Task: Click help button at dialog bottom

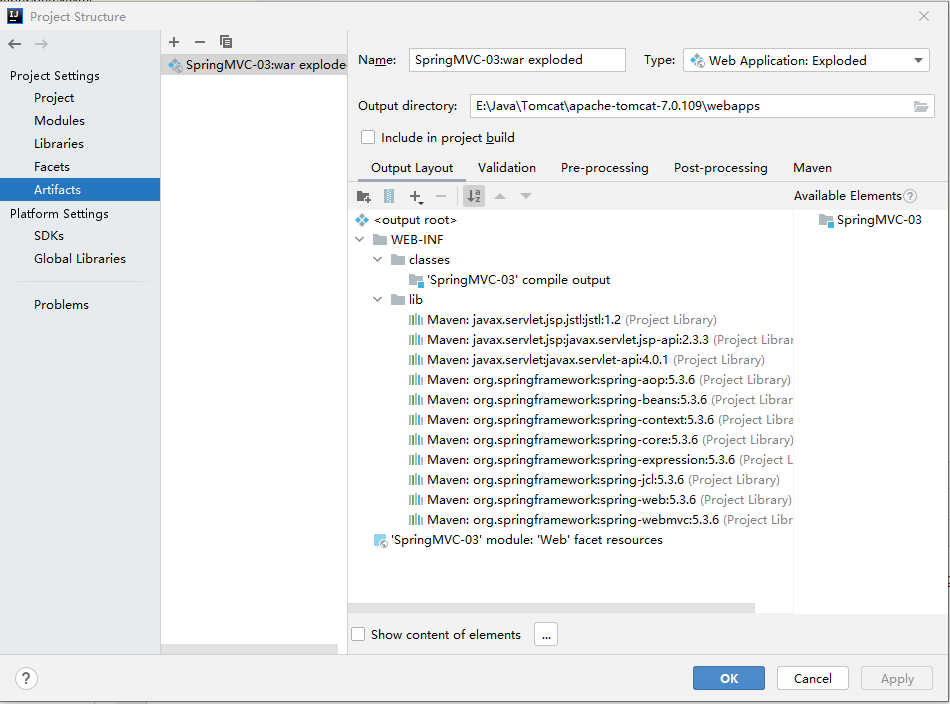Action: pyautogui.click(x=26, y=678)
